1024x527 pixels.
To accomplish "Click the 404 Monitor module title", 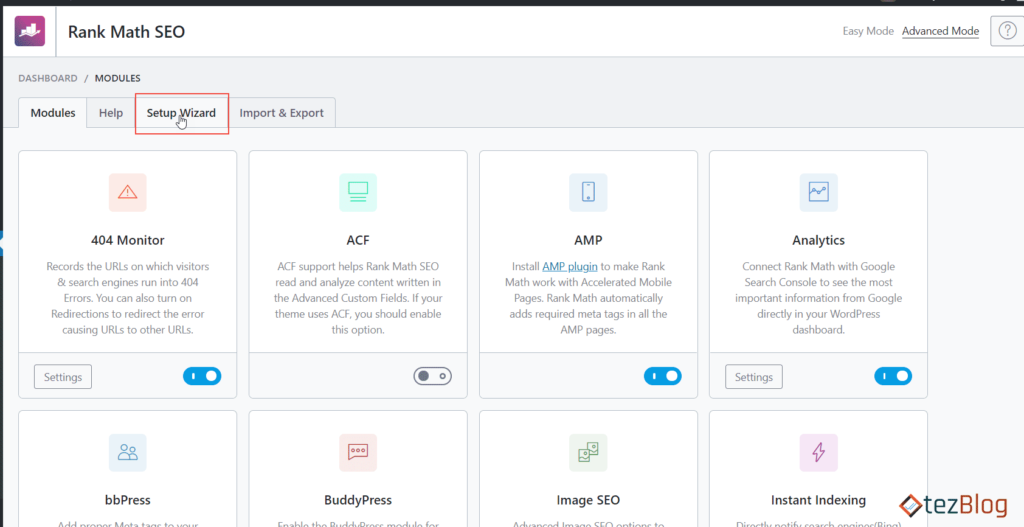I will 128,240.
